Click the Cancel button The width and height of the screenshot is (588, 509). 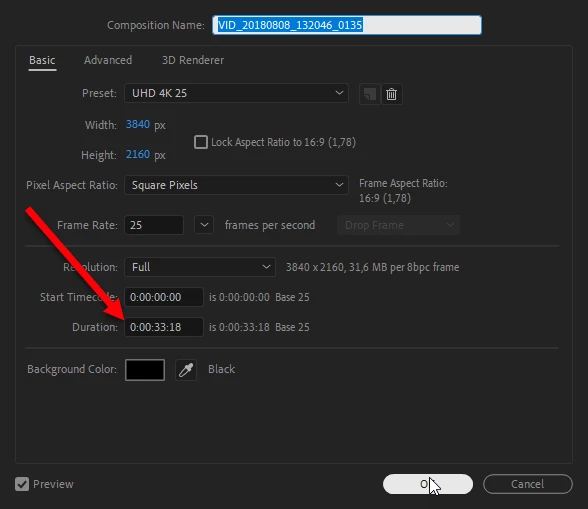coord(528,484)
